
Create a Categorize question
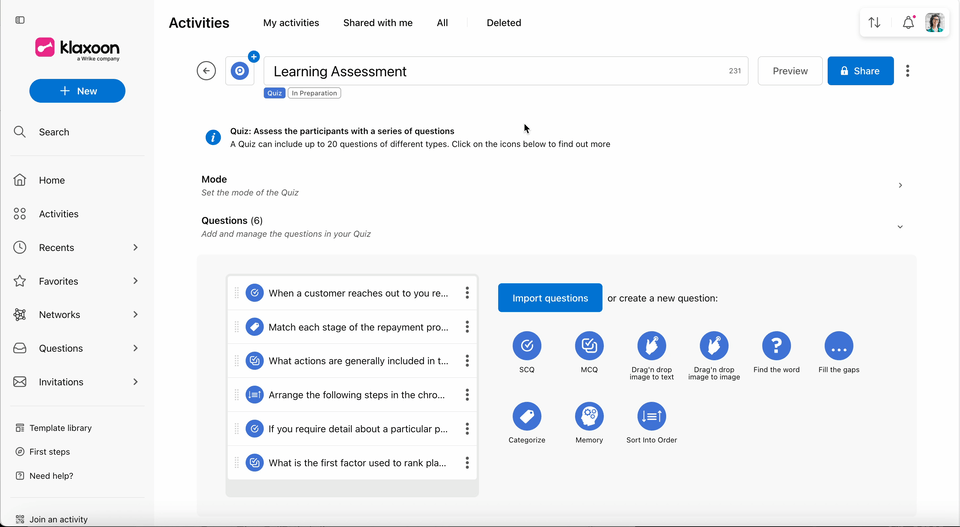527,416
